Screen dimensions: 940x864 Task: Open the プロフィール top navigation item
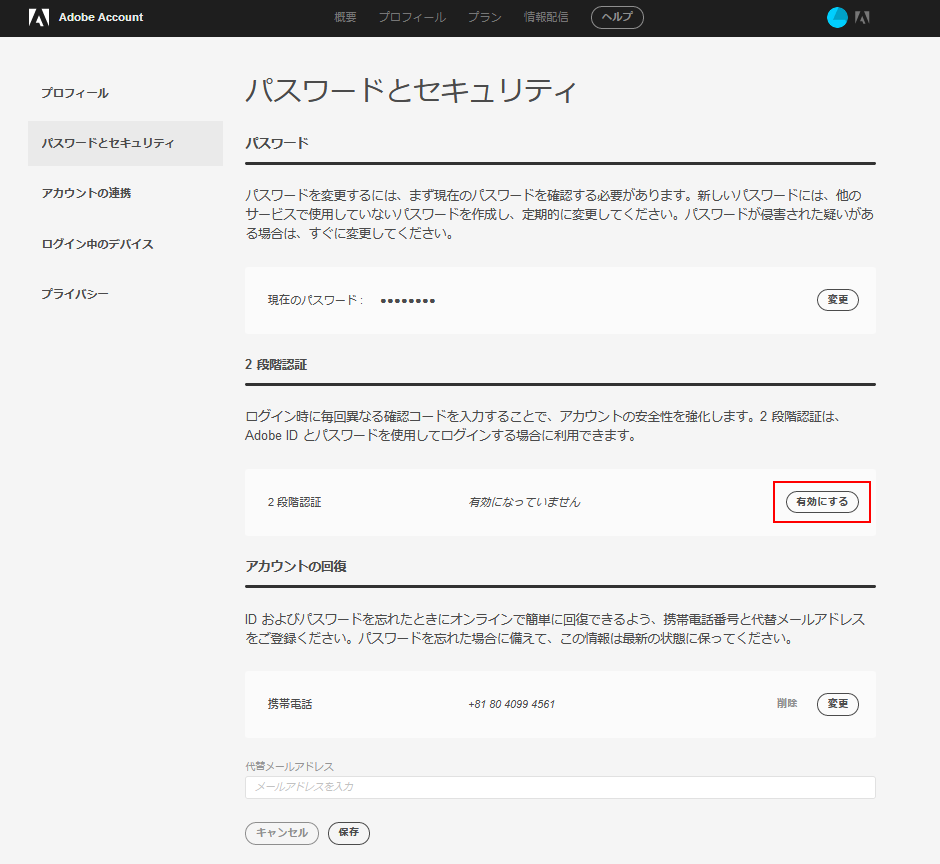(x=412, y=17)
